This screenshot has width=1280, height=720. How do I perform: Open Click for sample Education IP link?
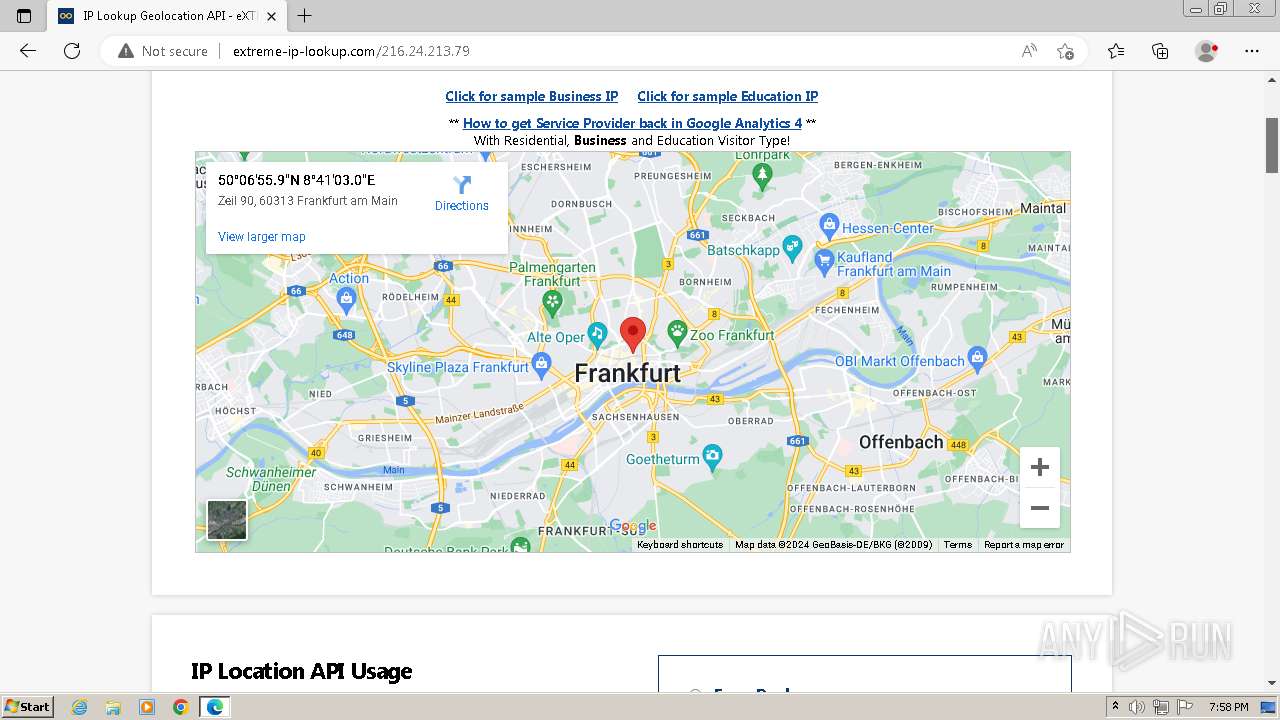point(727,97)
